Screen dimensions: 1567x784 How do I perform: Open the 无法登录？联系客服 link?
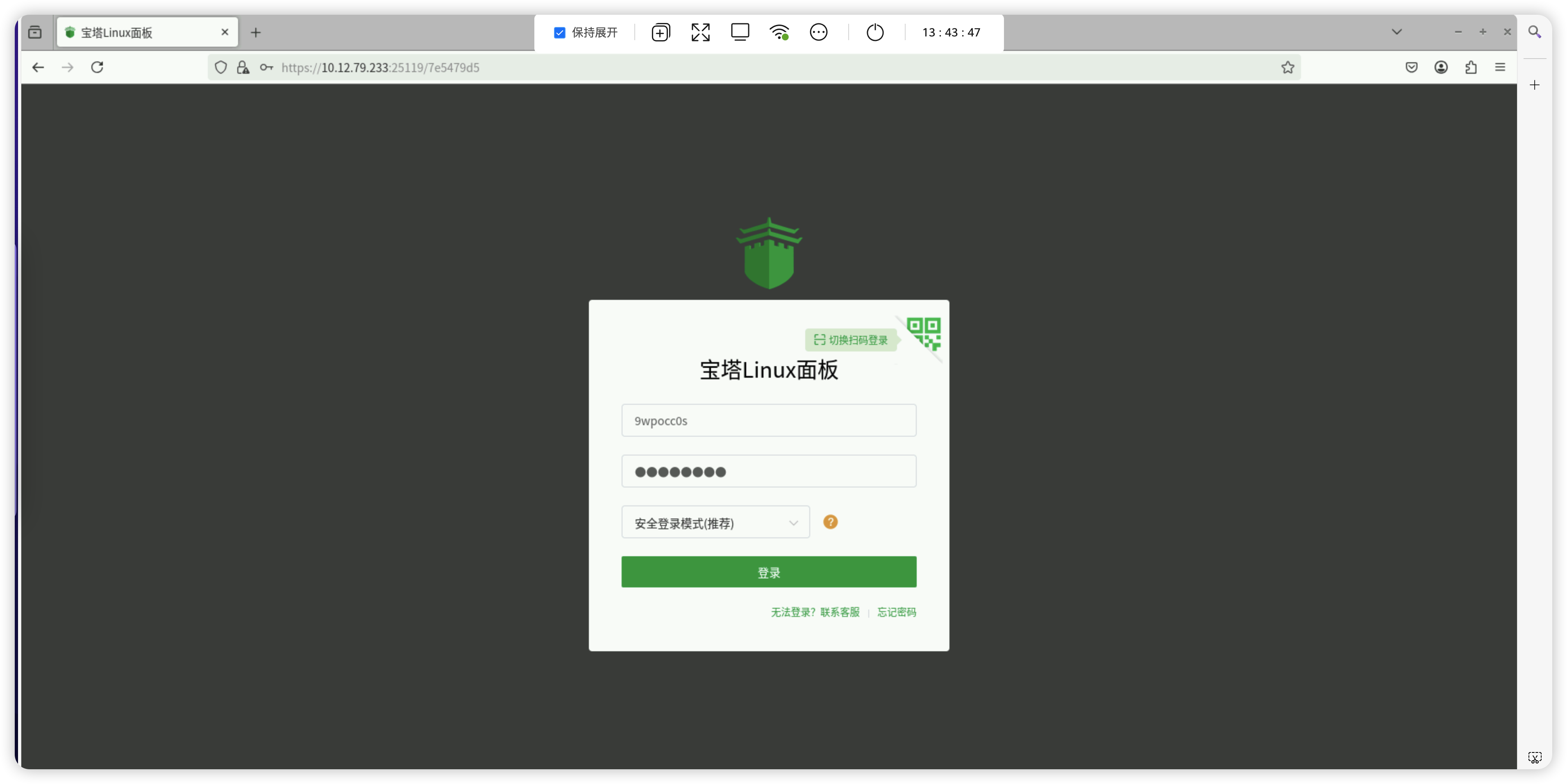tap(815, 612)
